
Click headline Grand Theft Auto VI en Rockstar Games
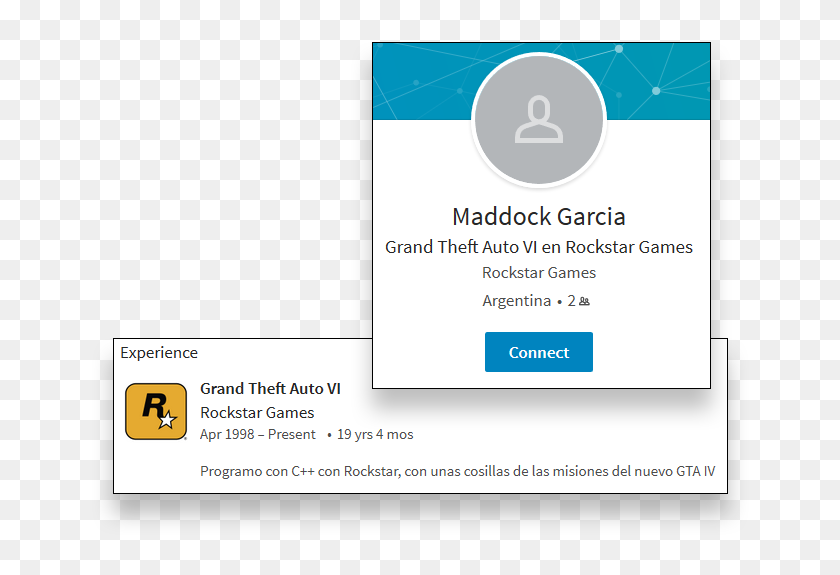[538, 247]
